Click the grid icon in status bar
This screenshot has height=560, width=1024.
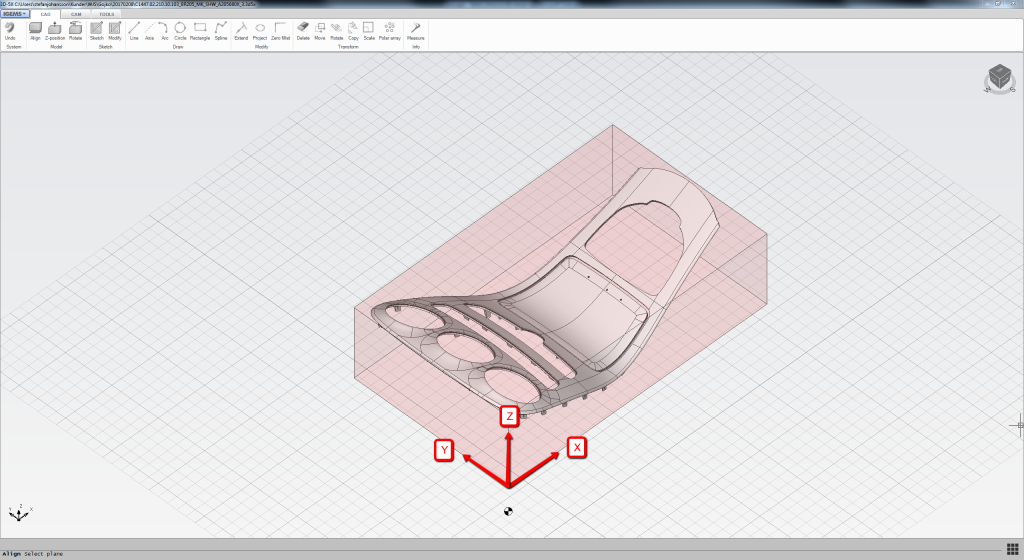click(x=1013, y=549)
